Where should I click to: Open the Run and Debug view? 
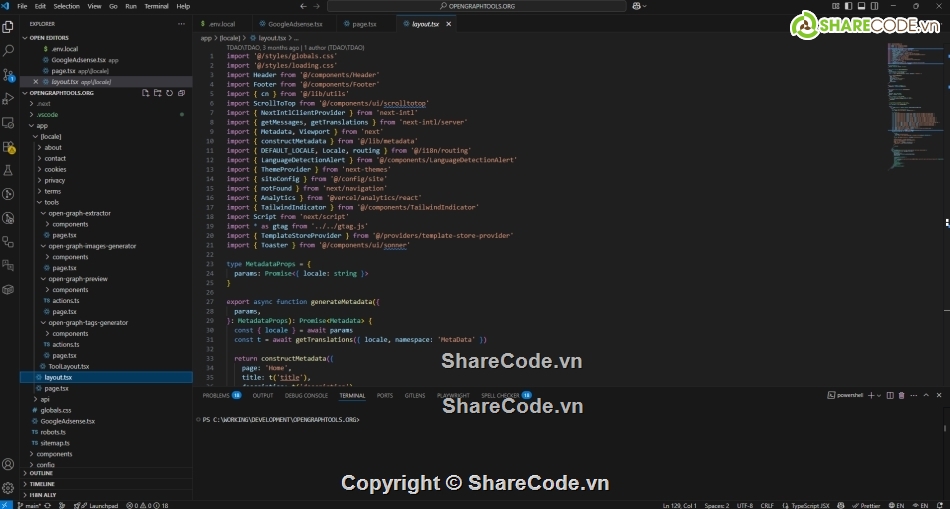[x=8, y=98]
